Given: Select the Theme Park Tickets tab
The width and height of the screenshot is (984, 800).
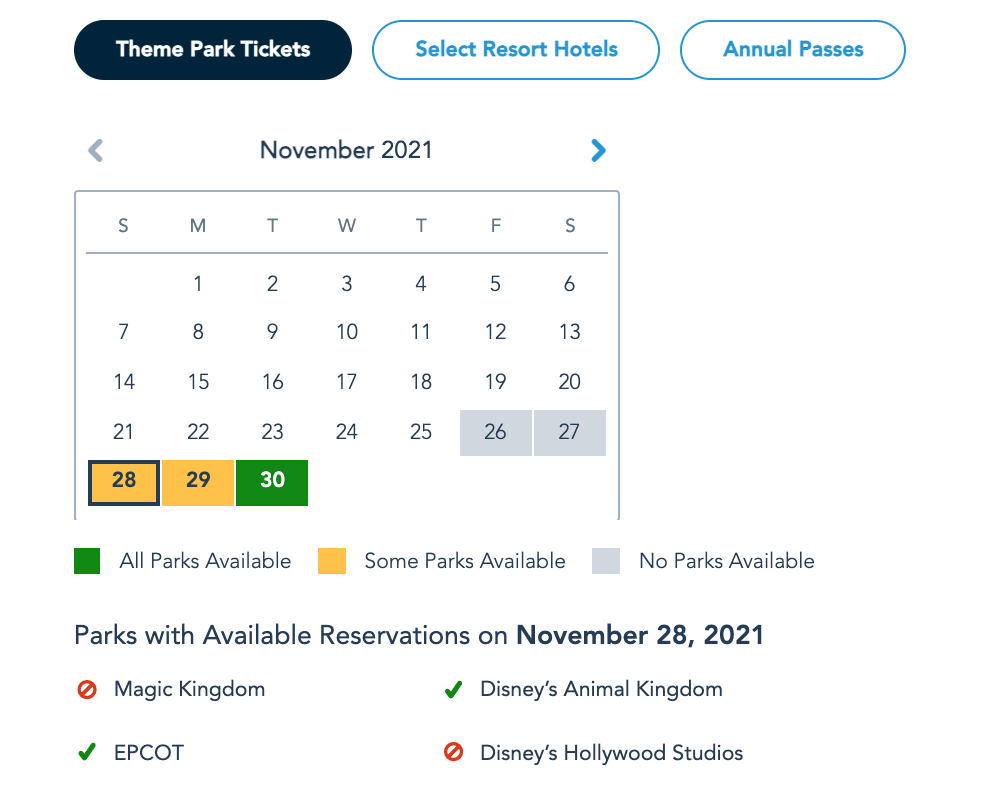Looking at the screenshot, I should pyautogui.click(x=213, y=49).
